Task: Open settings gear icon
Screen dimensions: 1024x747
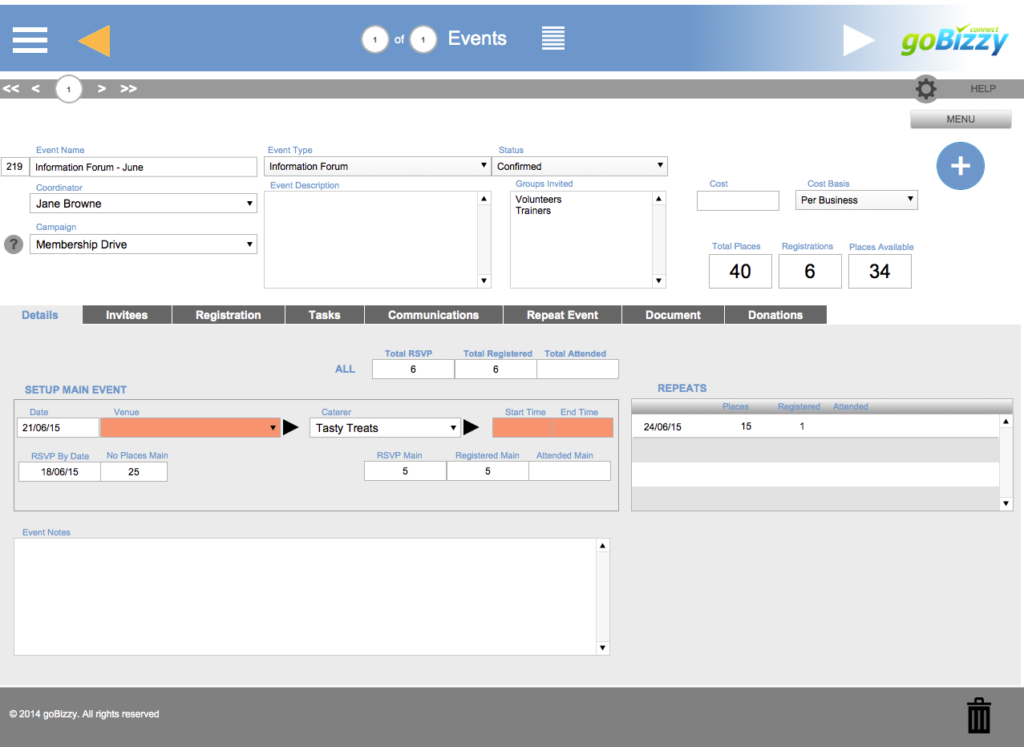Action: pyautogui.click(x=926, y=89)
